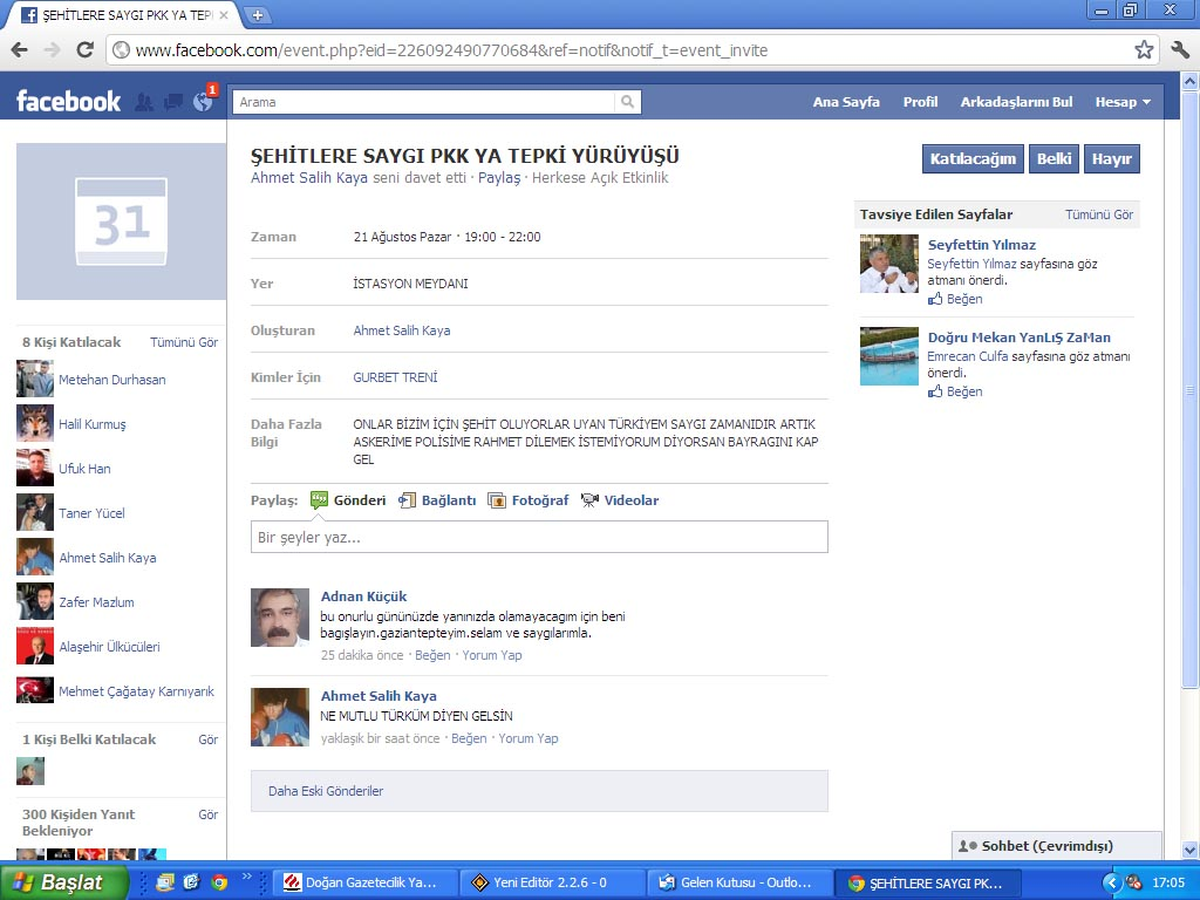Screen dimensions: 1200x900
Task: Click the Katılacağım button
Action: point(973,159)
